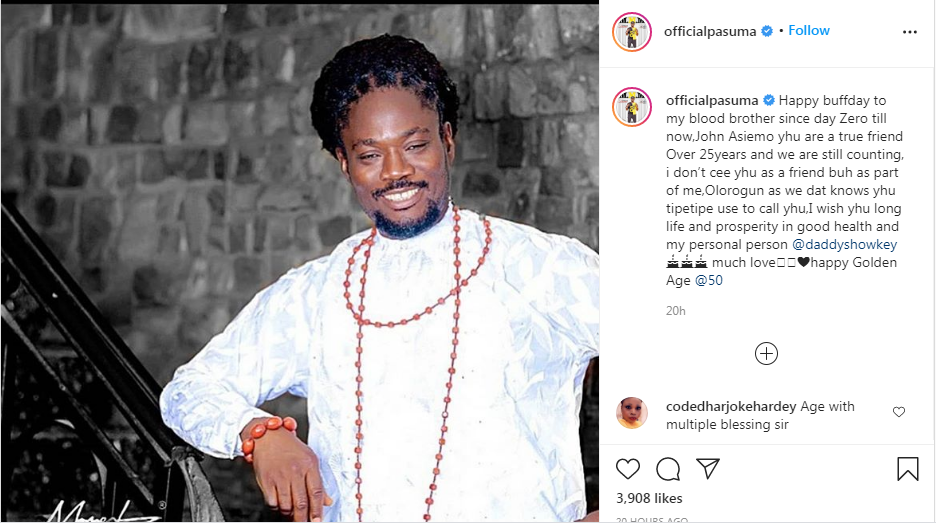Image resolution: width=936 pixels, height=524 pixels.
Task: Save the post with the bookmark icon
Action: 907,468
